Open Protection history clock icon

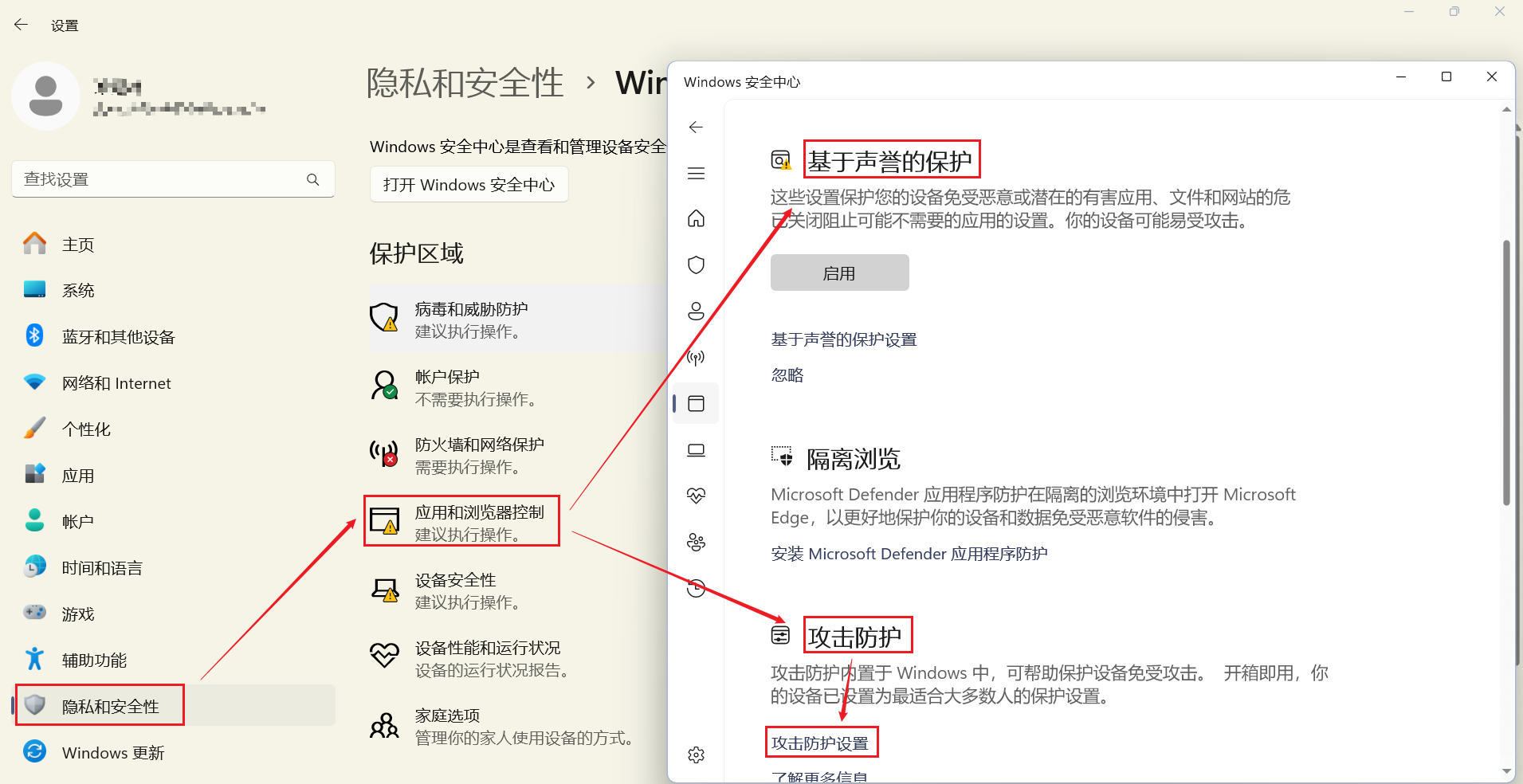696,588
